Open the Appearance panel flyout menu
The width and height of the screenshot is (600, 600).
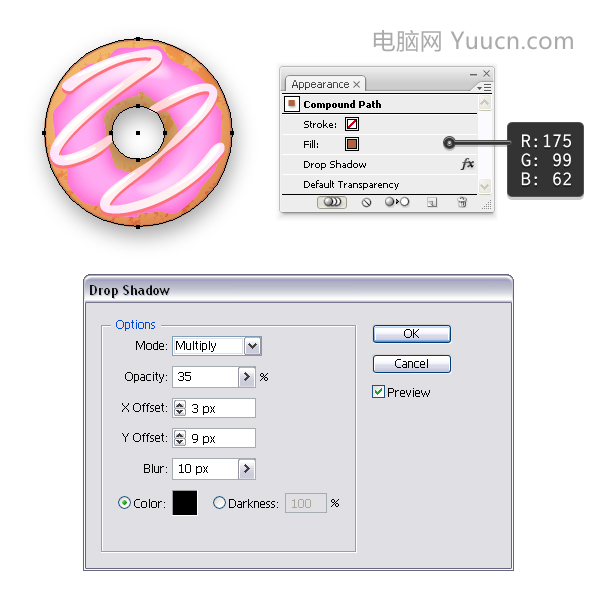pos(484,88)
